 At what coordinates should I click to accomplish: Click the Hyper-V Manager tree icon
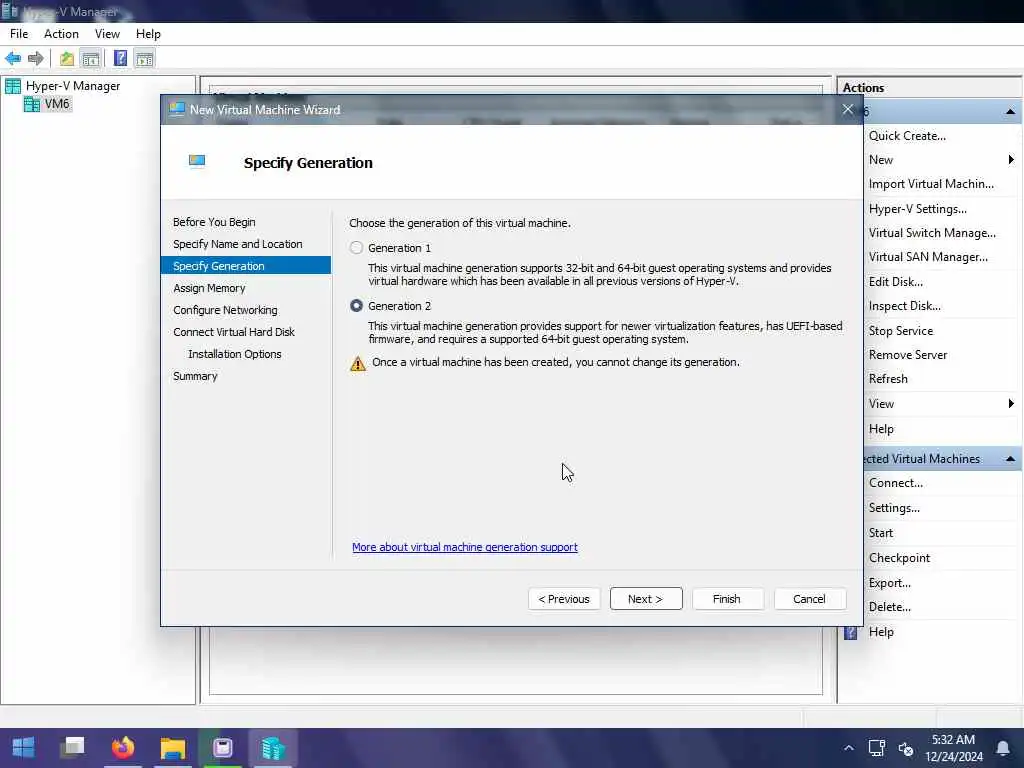[x=13, y=86]
